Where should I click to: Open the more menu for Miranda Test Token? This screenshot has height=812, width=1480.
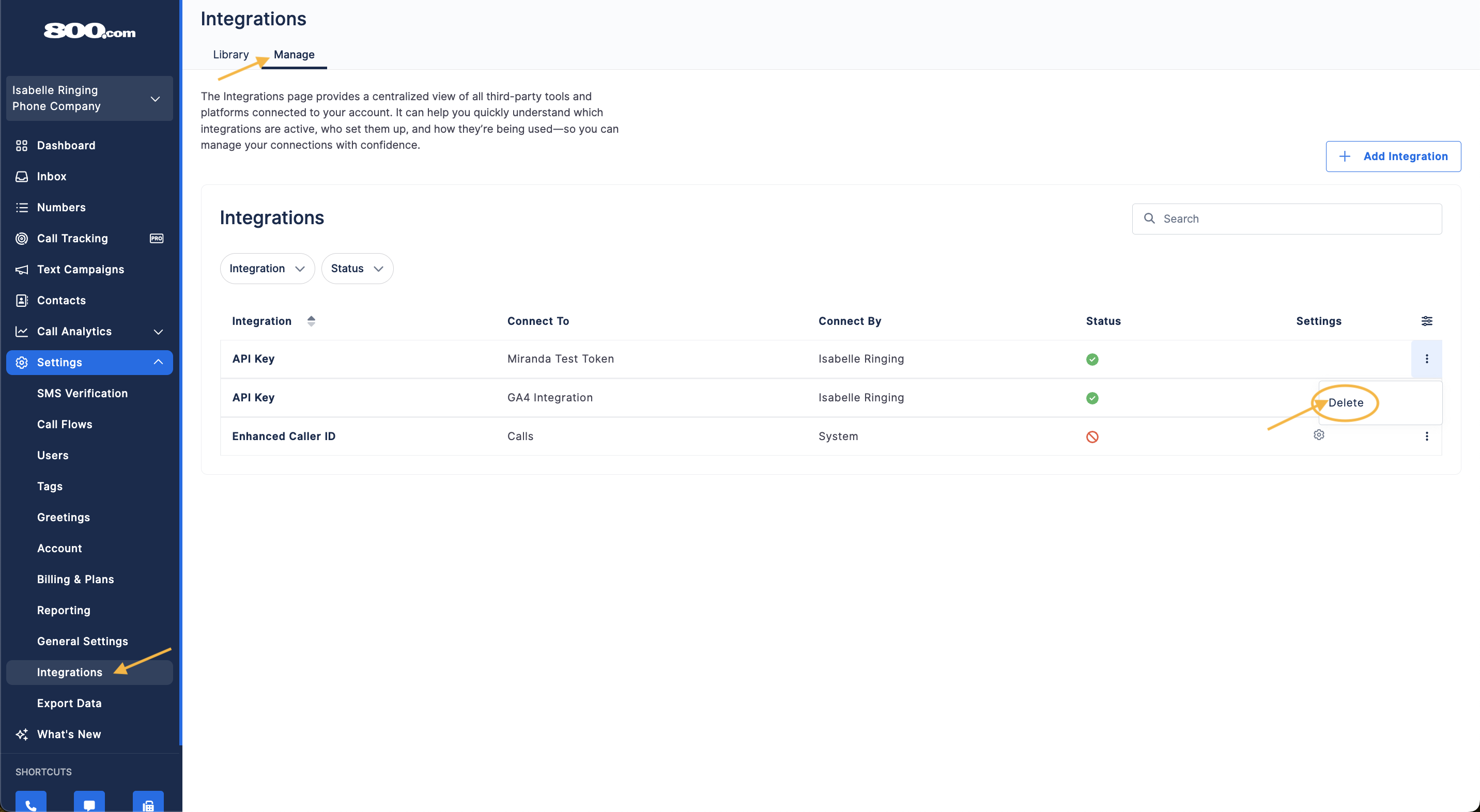click(x=1427, y=359)
